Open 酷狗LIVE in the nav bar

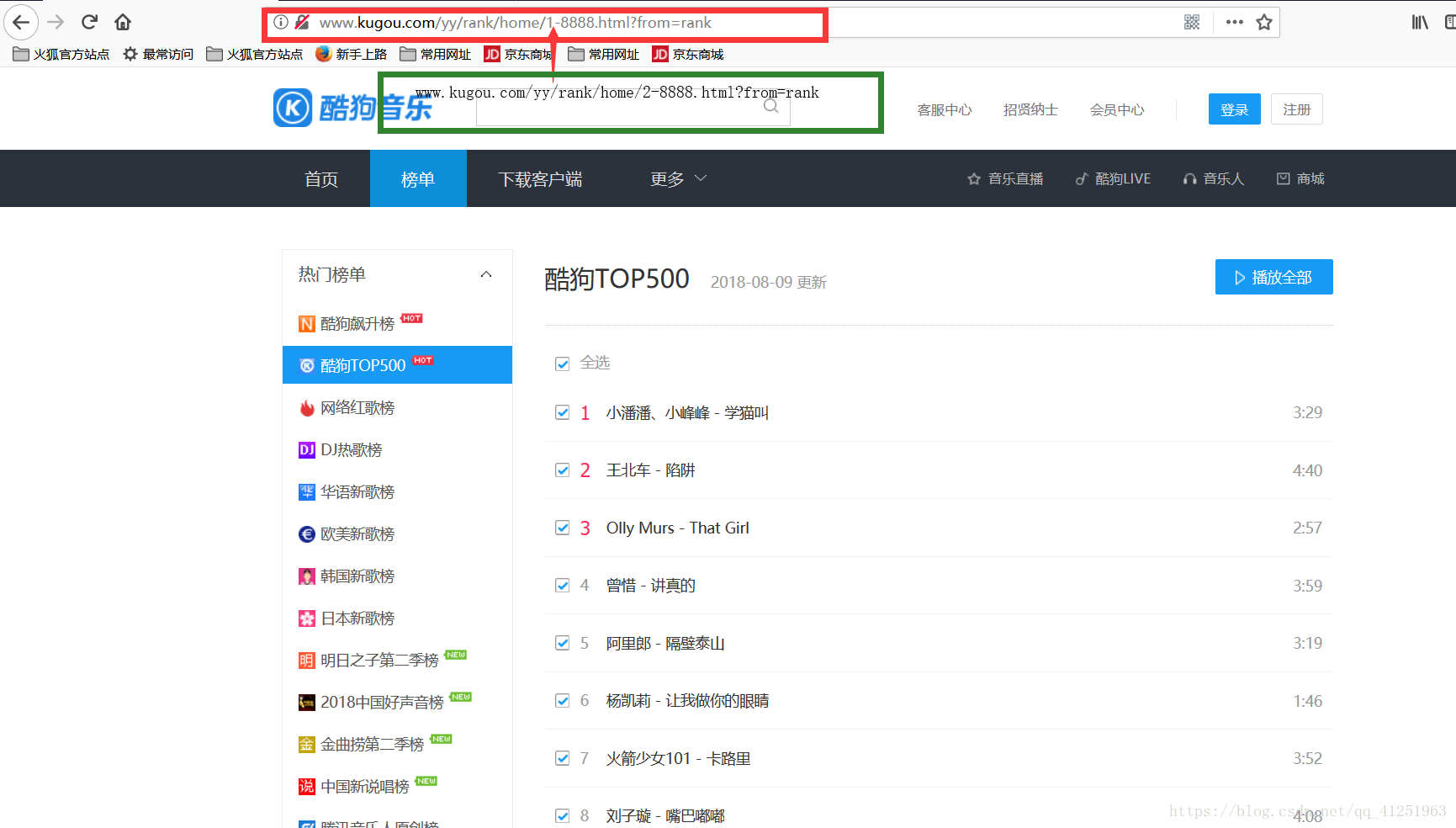click(x=1113, y=178)
